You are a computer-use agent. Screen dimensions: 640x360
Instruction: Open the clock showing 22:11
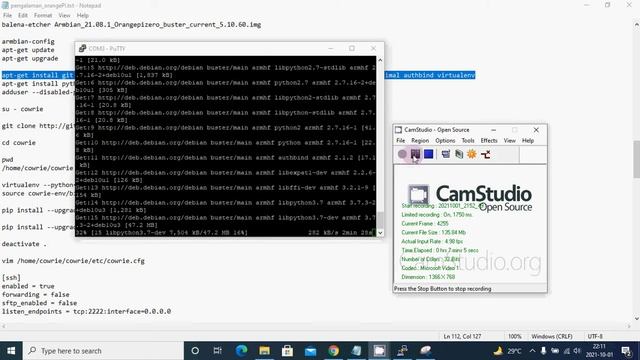(599, 351)
